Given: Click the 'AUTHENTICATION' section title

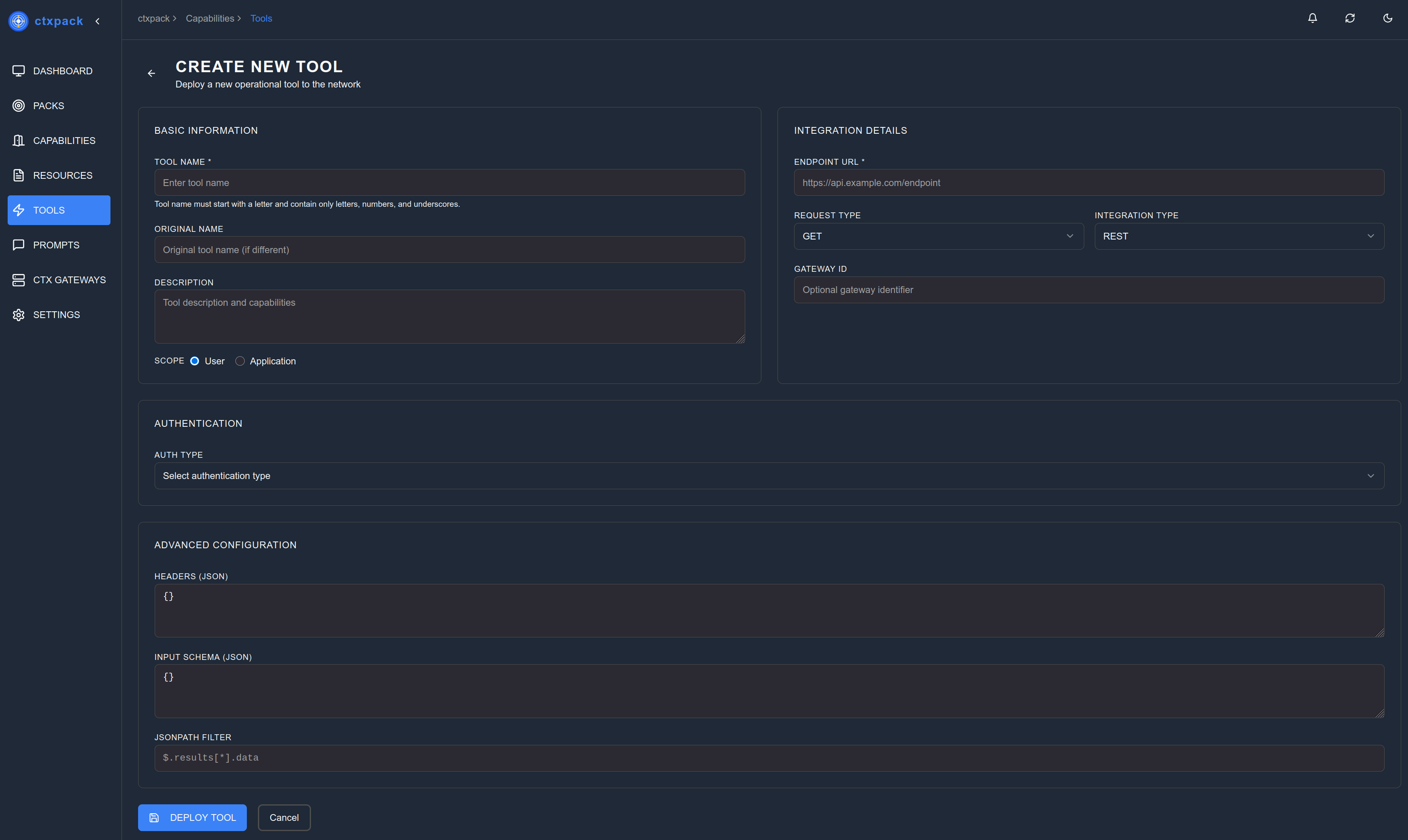Looking at the screenshot, I should tap(198, 423).
